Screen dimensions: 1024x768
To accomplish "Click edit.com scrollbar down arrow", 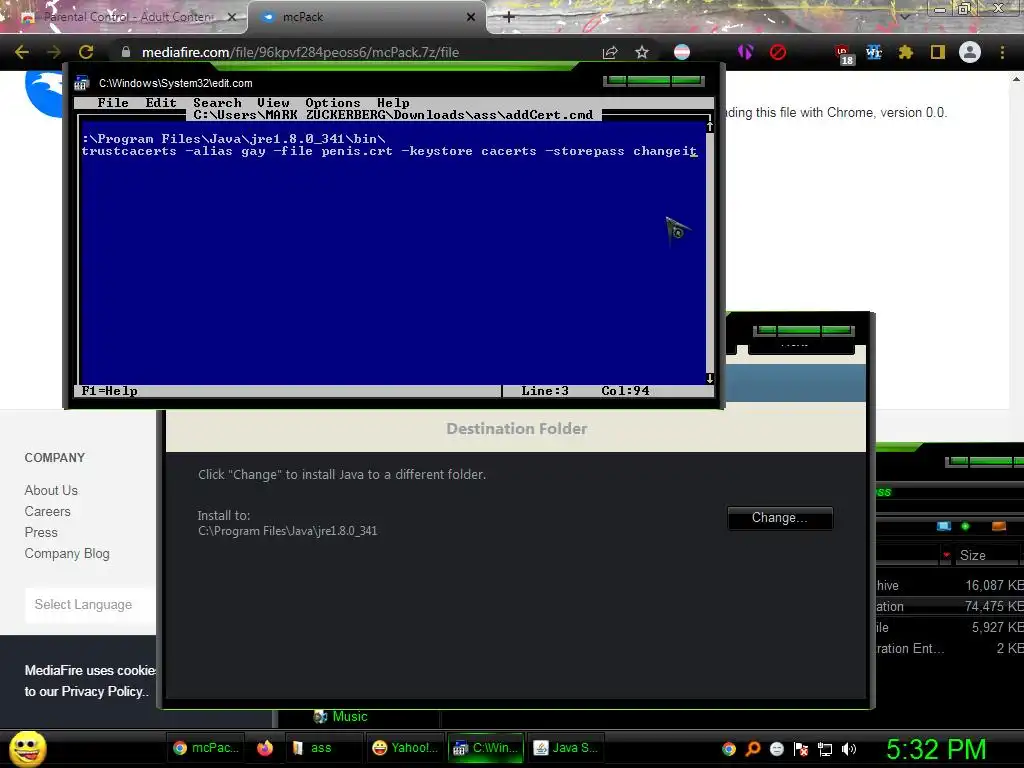I will point(710,379).
